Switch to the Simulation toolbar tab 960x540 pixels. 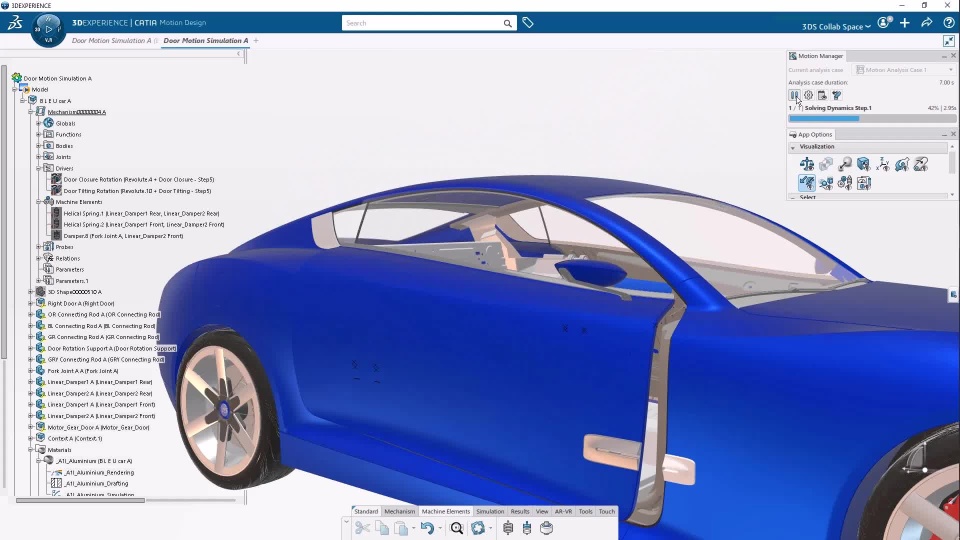tap(490, 511)
